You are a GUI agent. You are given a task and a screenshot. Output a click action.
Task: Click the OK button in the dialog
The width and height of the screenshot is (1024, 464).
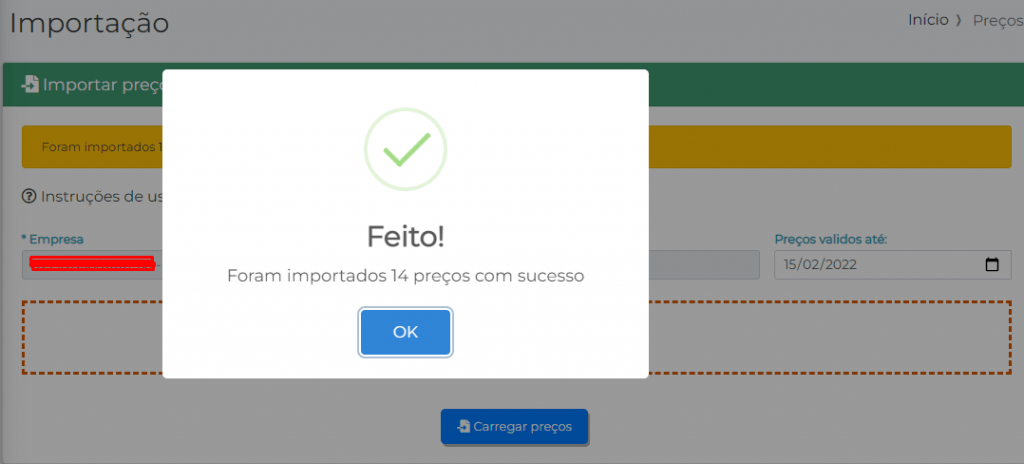tap(405, 333)
